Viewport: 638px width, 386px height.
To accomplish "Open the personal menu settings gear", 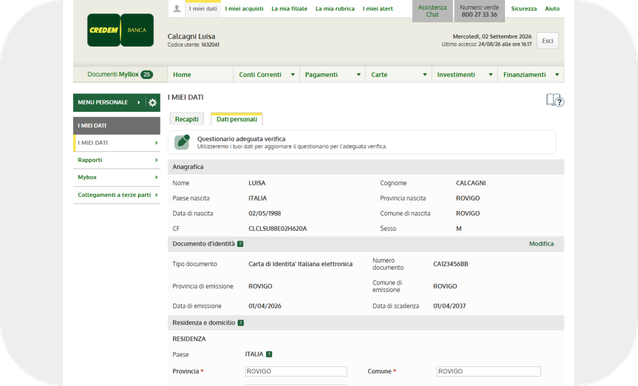I will (x=153, y=102).
